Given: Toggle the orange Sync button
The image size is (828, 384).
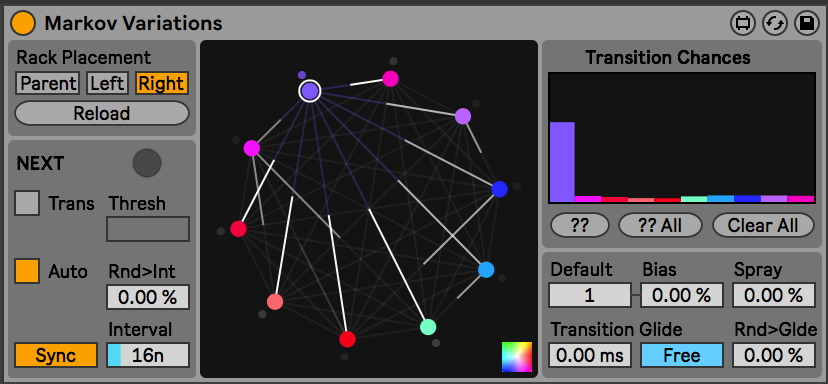Looking at the screenshot, I should pos(56,355).
